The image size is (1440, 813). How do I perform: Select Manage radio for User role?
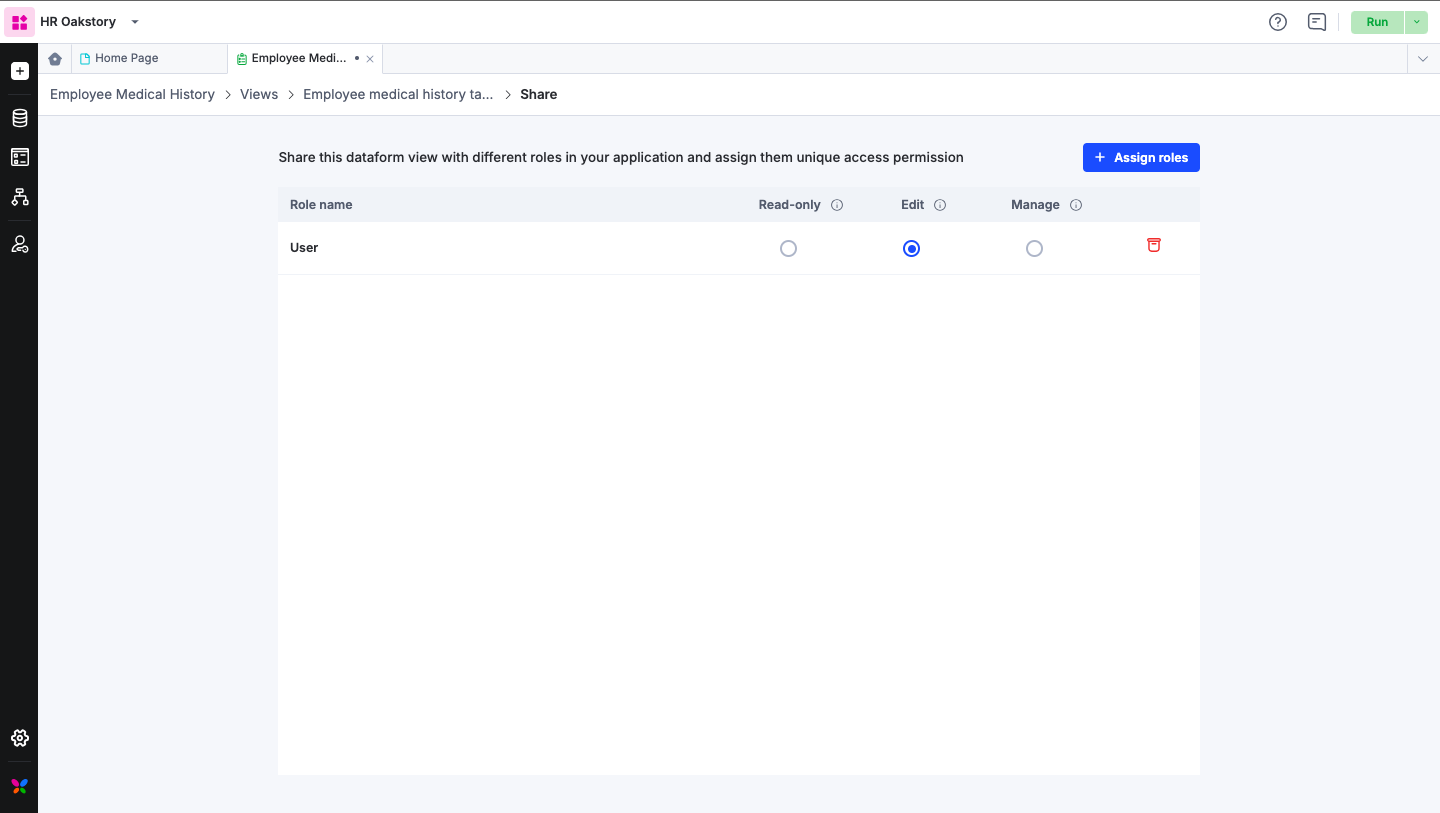tap(1034, 248)
